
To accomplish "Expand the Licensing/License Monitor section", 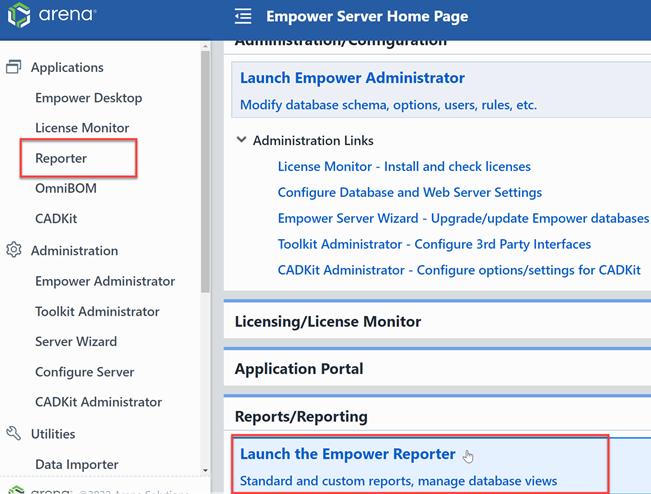I will pos(328,321).
